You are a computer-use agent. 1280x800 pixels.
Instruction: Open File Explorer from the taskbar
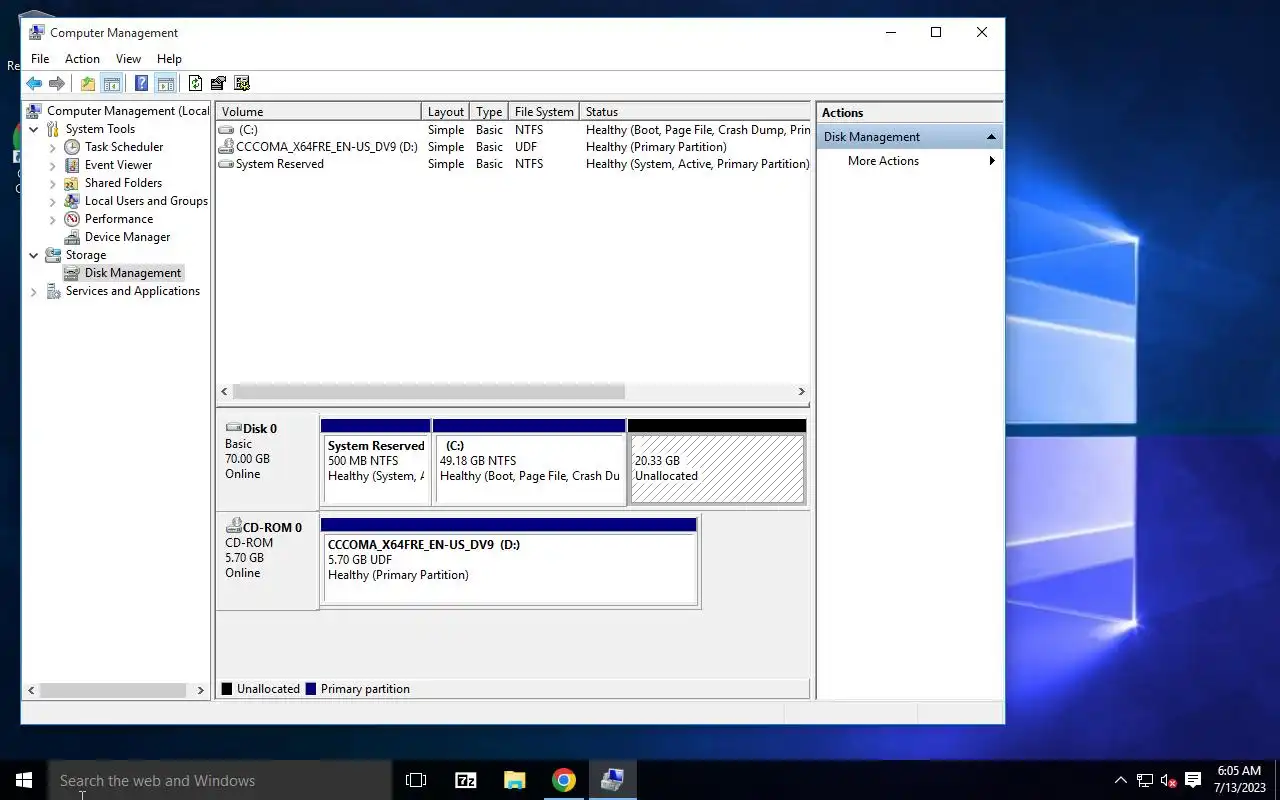pyautogui.click(x=514, y=780)
